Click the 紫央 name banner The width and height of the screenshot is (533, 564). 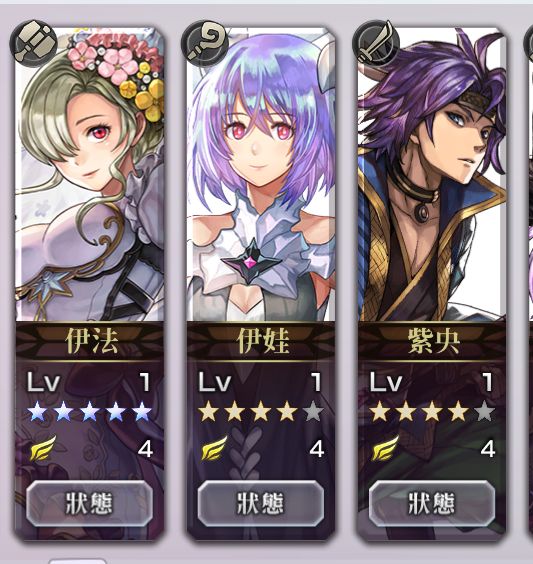(432, 341)
